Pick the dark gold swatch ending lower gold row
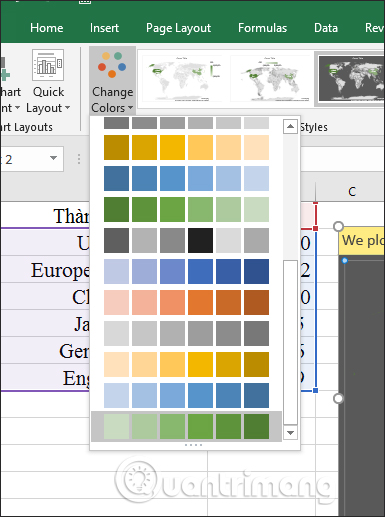This screenshot has width=385, height=517. [x=256, y=364]
